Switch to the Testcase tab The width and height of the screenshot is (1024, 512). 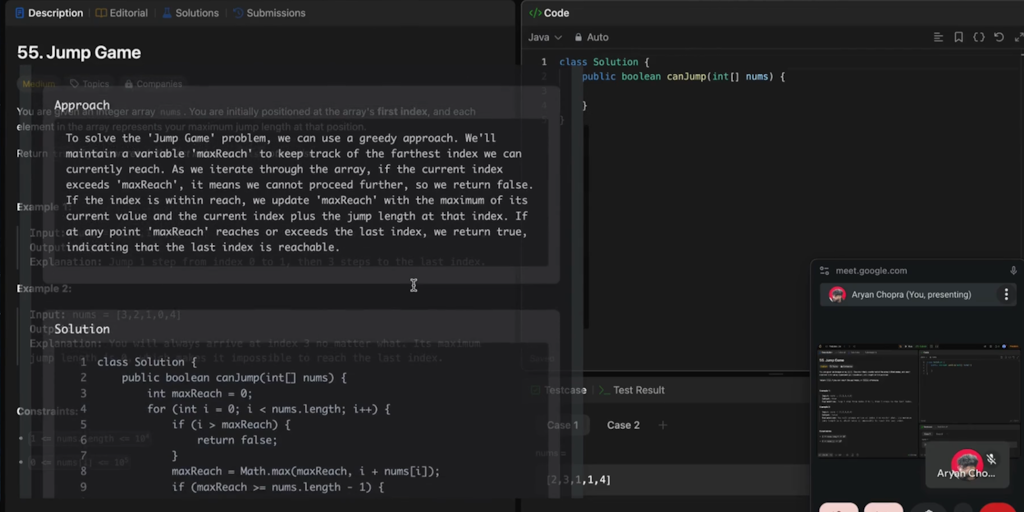[558, 390]
